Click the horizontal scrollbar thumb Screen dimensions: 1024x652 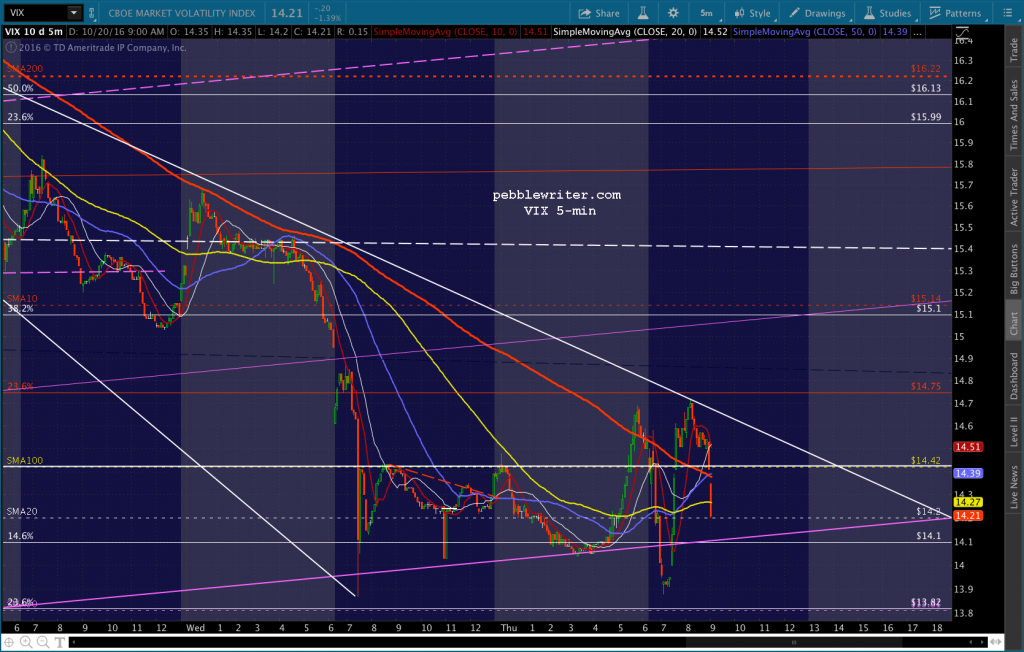click(x=793, y=643)
